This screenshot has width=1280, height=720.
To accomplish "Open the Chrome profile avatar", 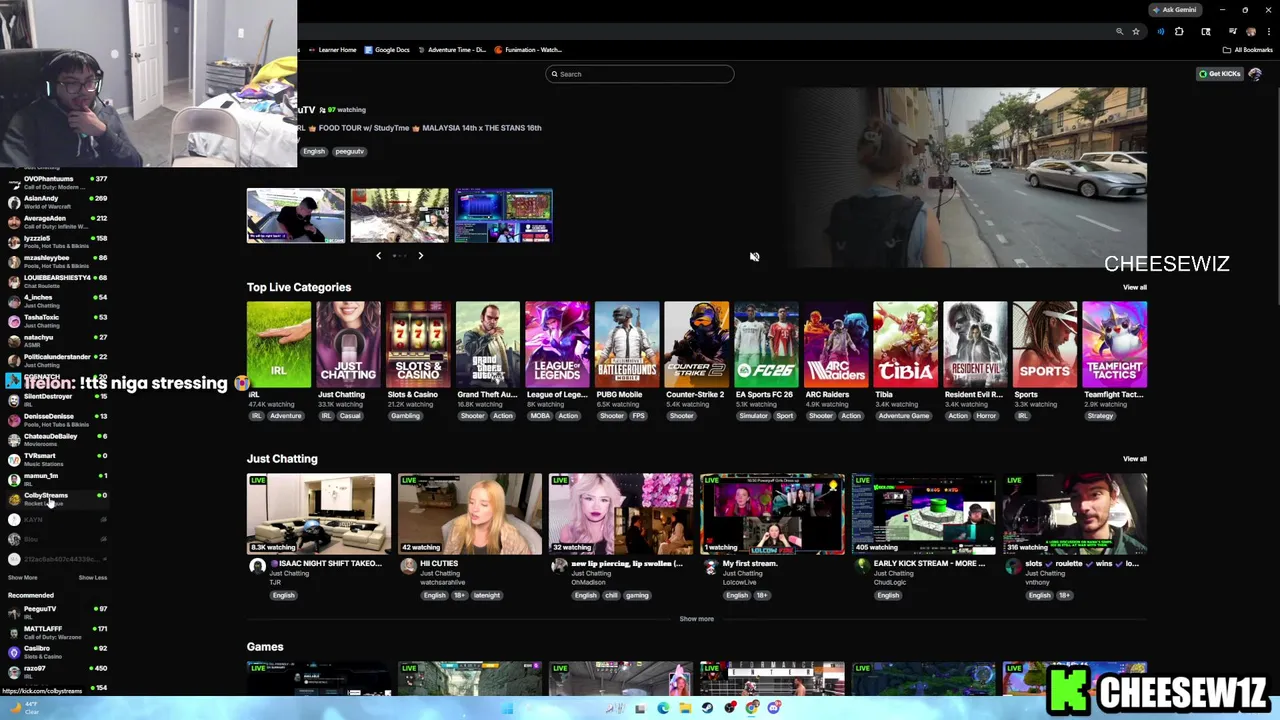I will pyautogui.click(x=1250, y=32).
